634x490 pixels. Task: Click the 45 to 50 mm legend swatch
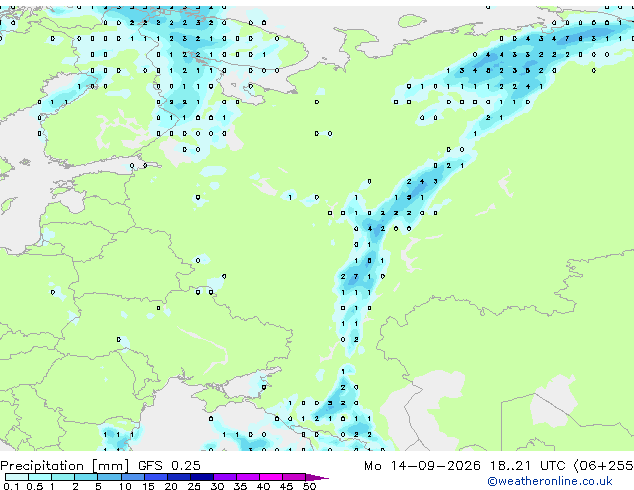[294, 477]
